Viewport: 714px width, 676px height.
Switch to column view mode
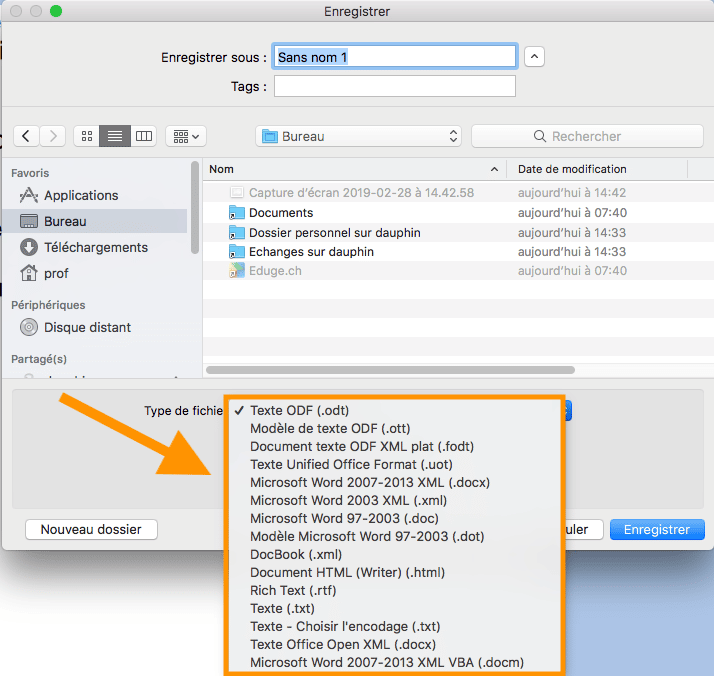pyautogui.click(x=144, y=136)
